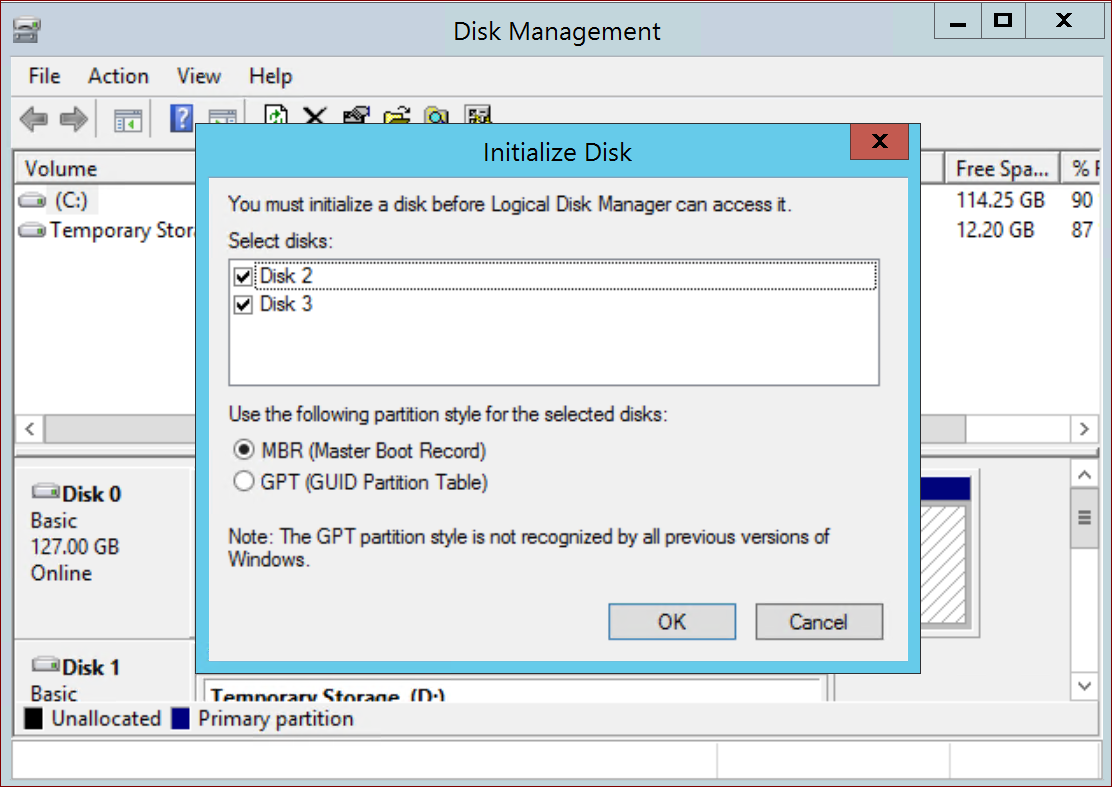Open Help via the blue question mark icon
The height and width of the screenshot is (787, 1112).
coord(181,119)
